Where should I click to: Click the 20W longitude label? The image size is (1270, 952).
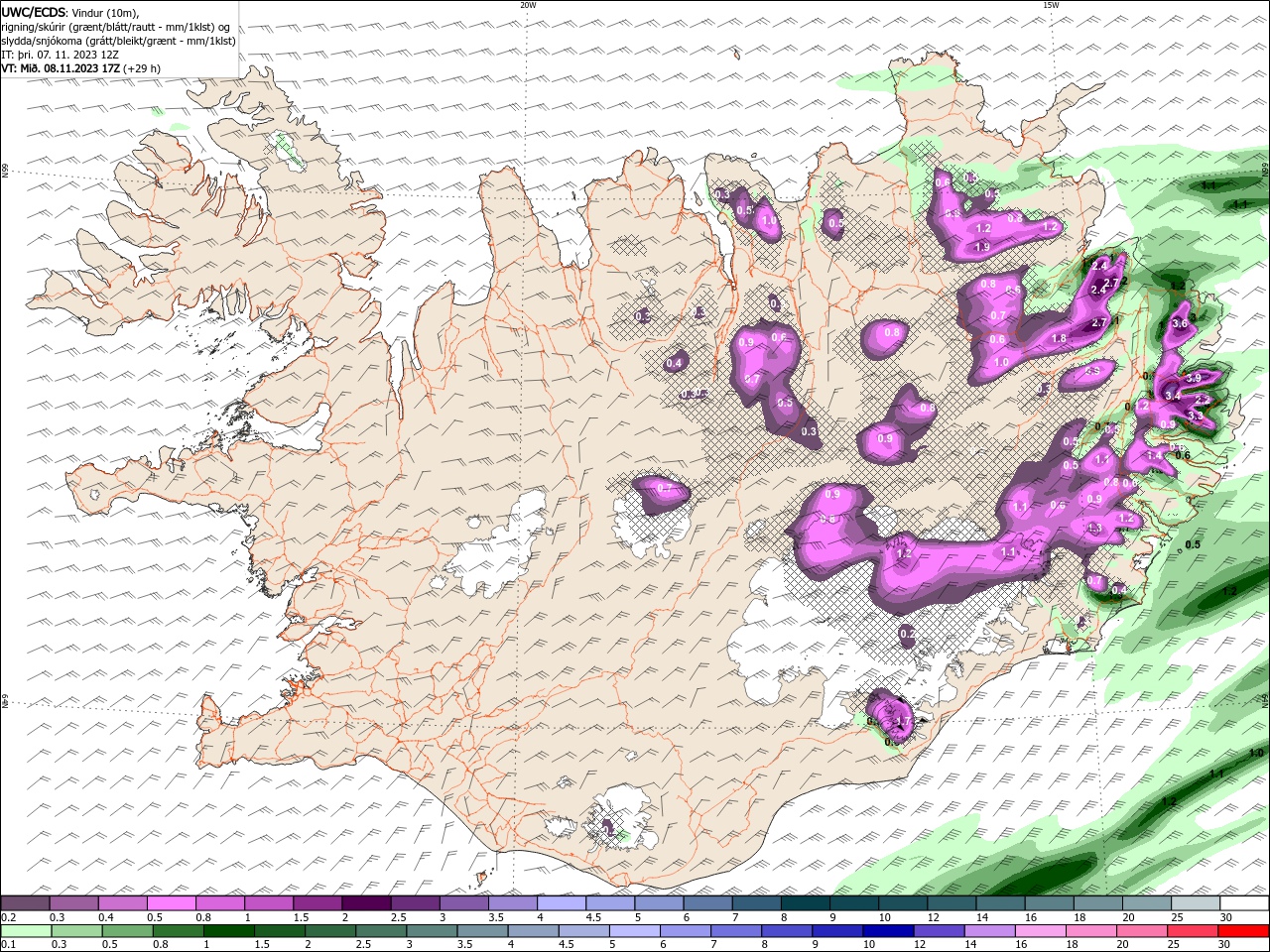click(x=528, y=5)
